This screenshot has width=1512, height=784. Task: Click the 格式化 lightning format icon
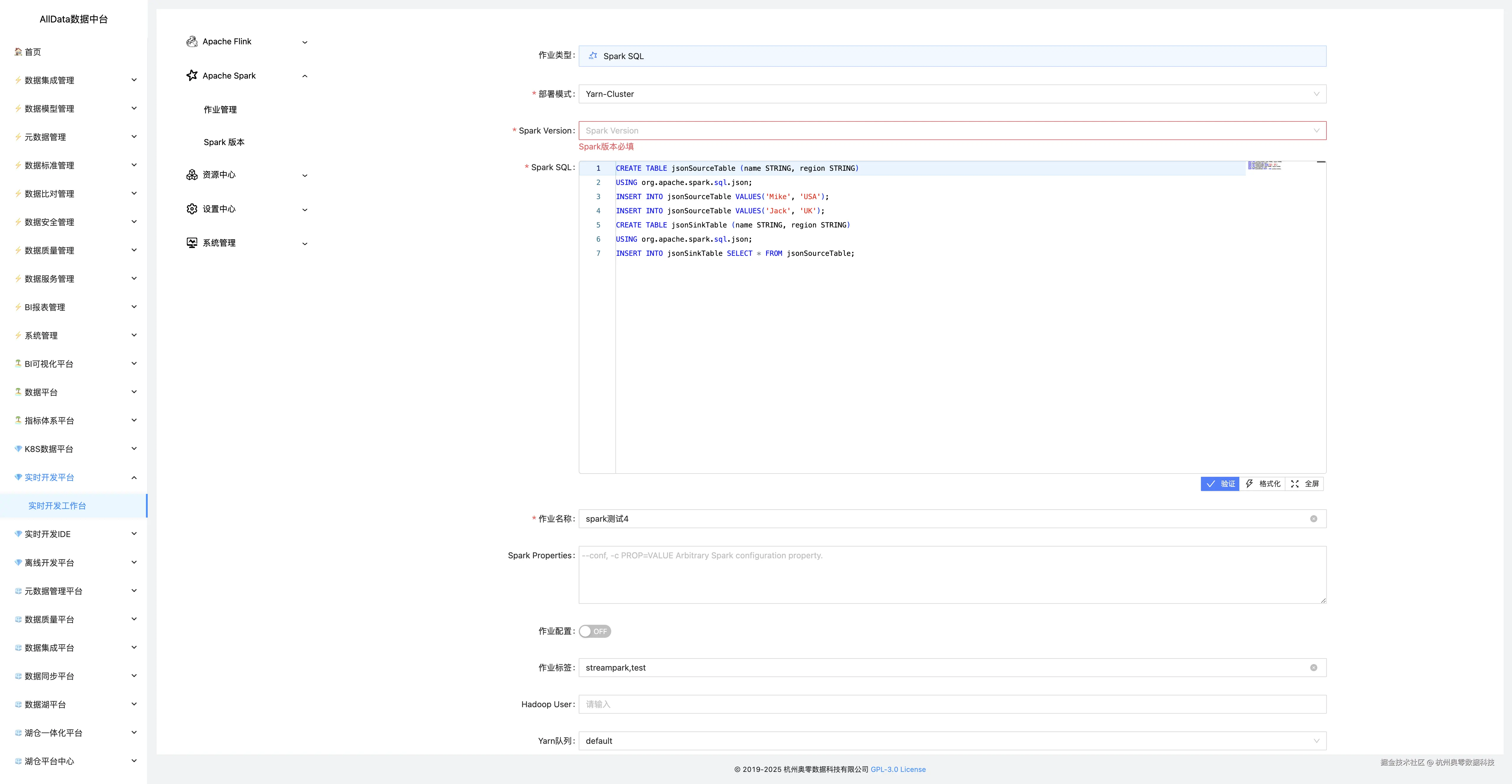pos(1250,484)
